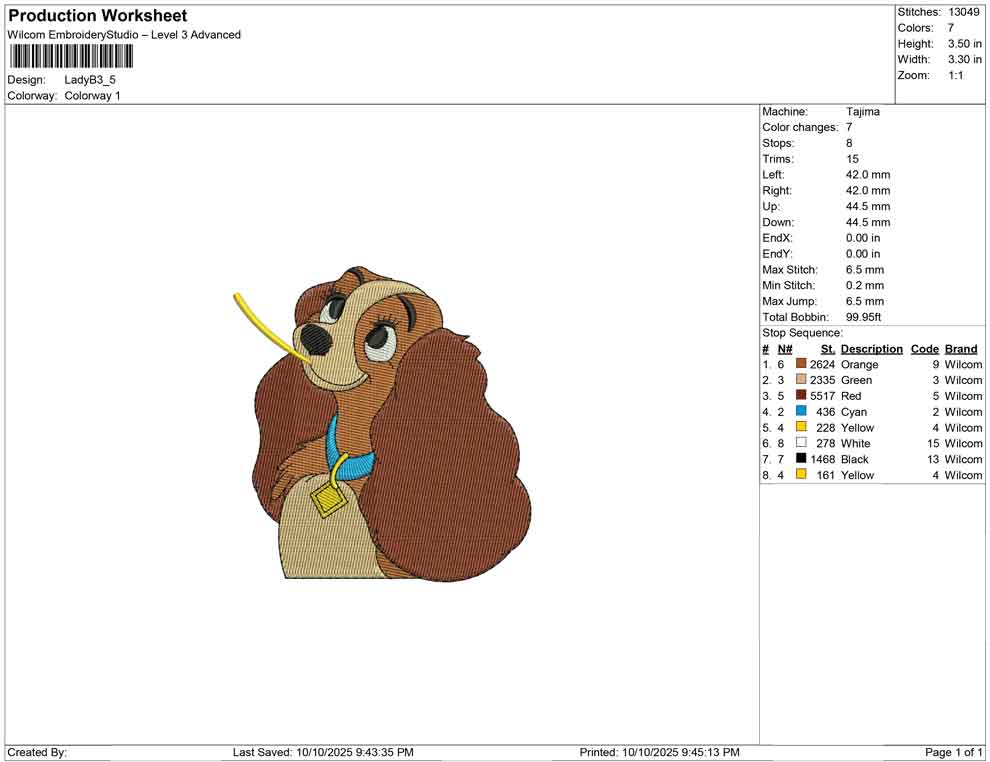Click the Stitches value 13049
Image resolution: width=990 pixels, height=762 pixels.
click(963, 12)
